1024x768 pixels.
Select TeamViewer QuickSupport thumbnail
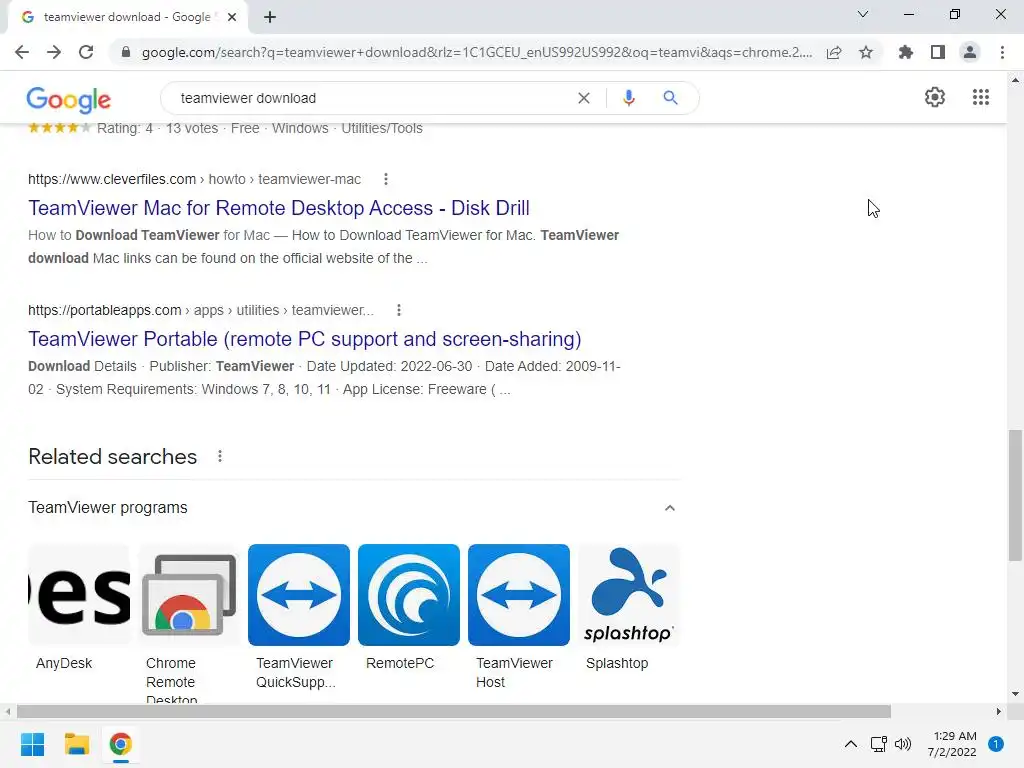point(299,595)
